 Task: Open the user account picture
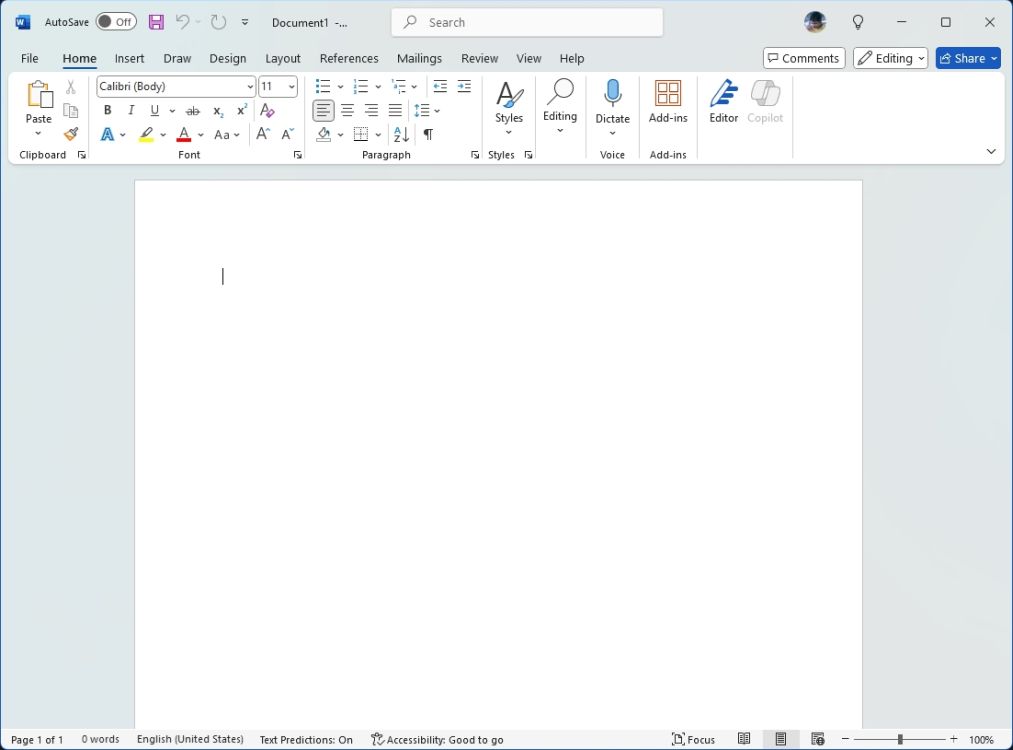pos(815,23)
